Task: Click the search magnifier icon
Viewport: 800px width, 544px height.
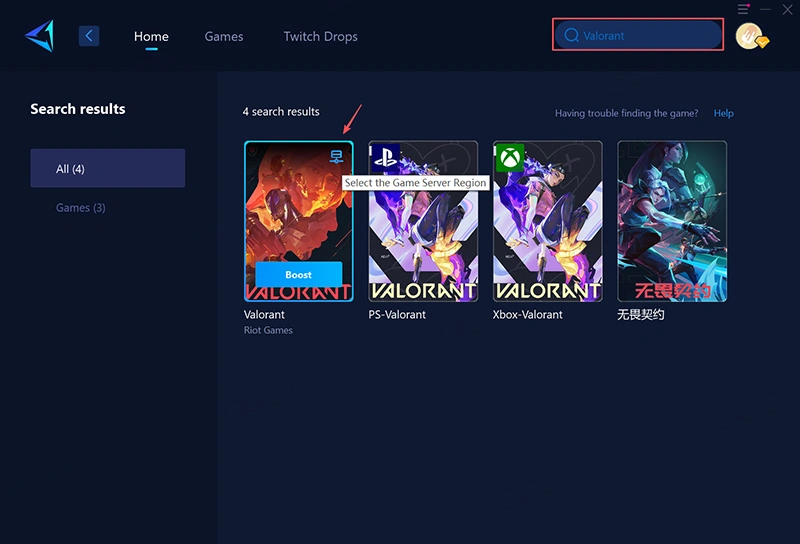Action: coord(571,35)
